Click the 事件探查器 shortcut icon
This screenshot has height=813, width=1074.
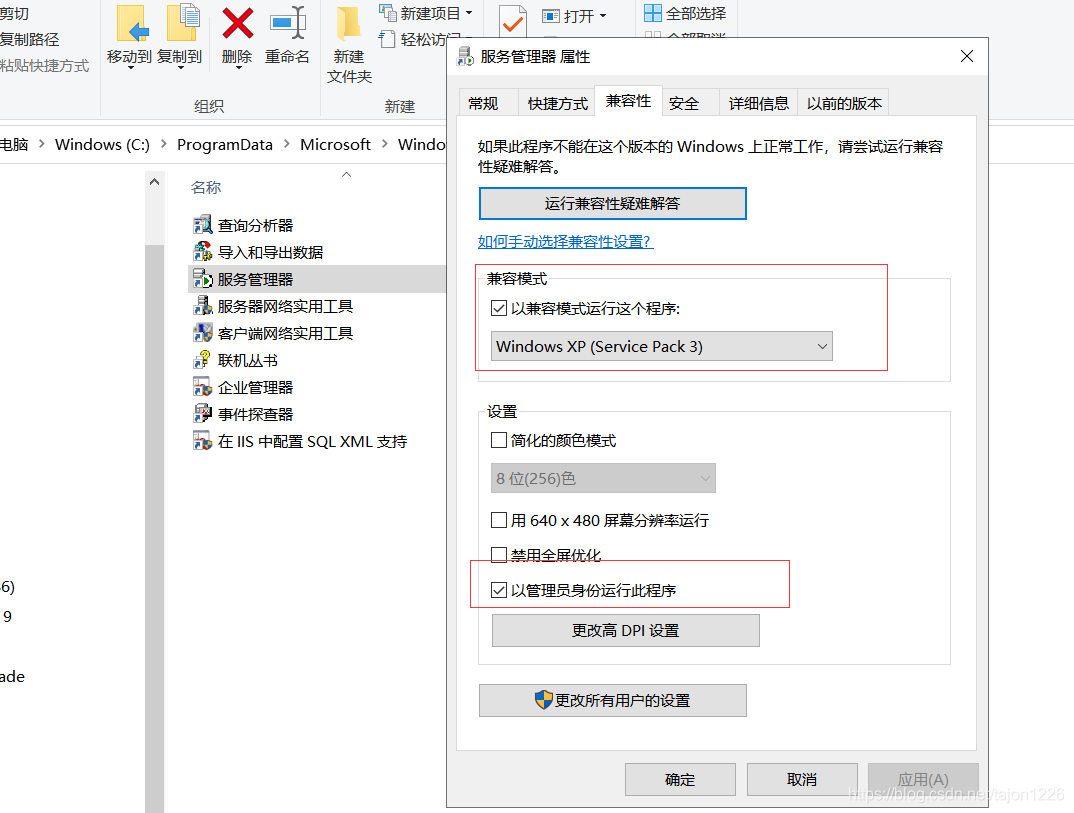point(203,414)
